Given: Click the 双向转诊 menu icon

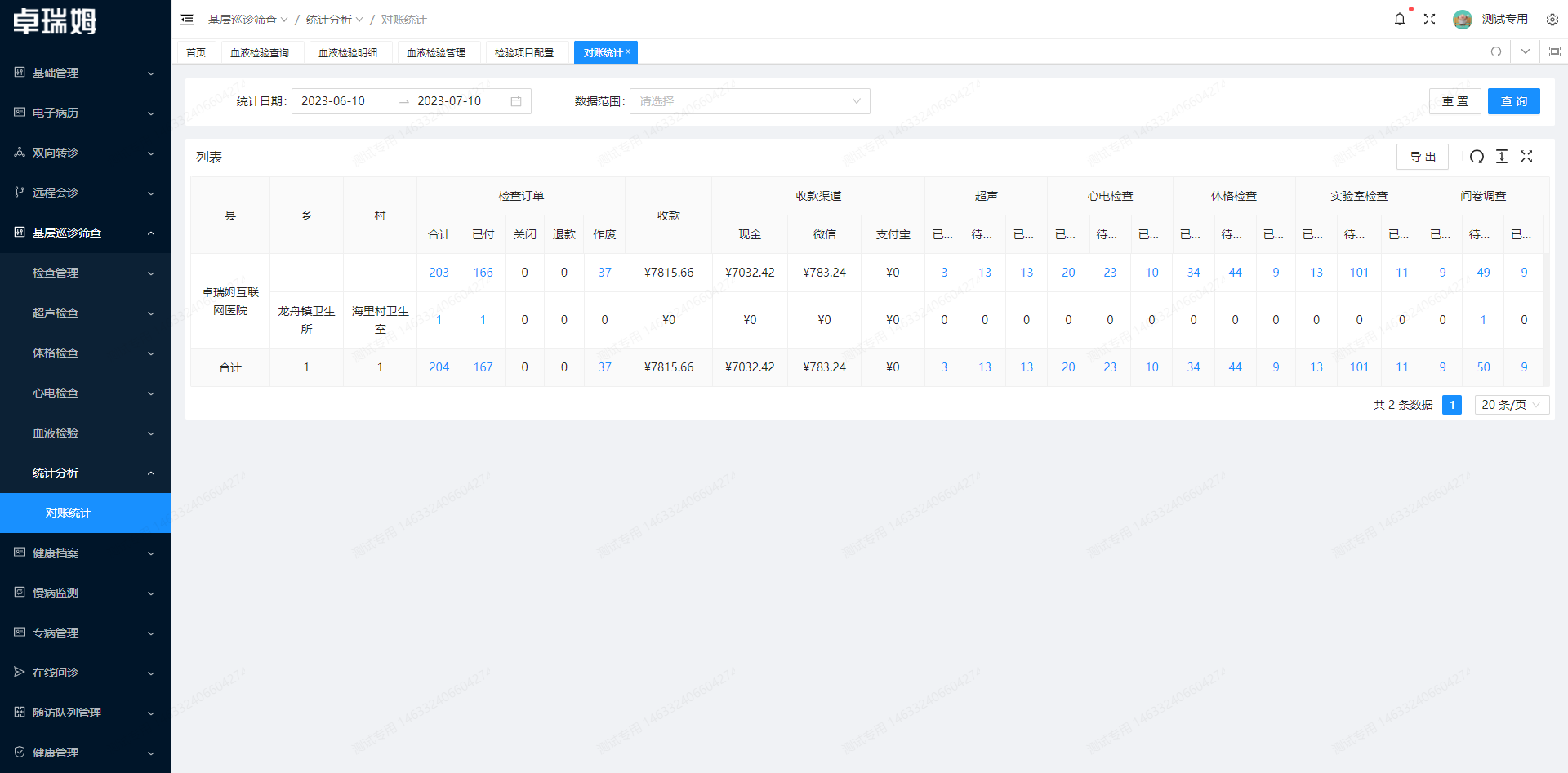Looking at the screenshot, I should (20, 152).
